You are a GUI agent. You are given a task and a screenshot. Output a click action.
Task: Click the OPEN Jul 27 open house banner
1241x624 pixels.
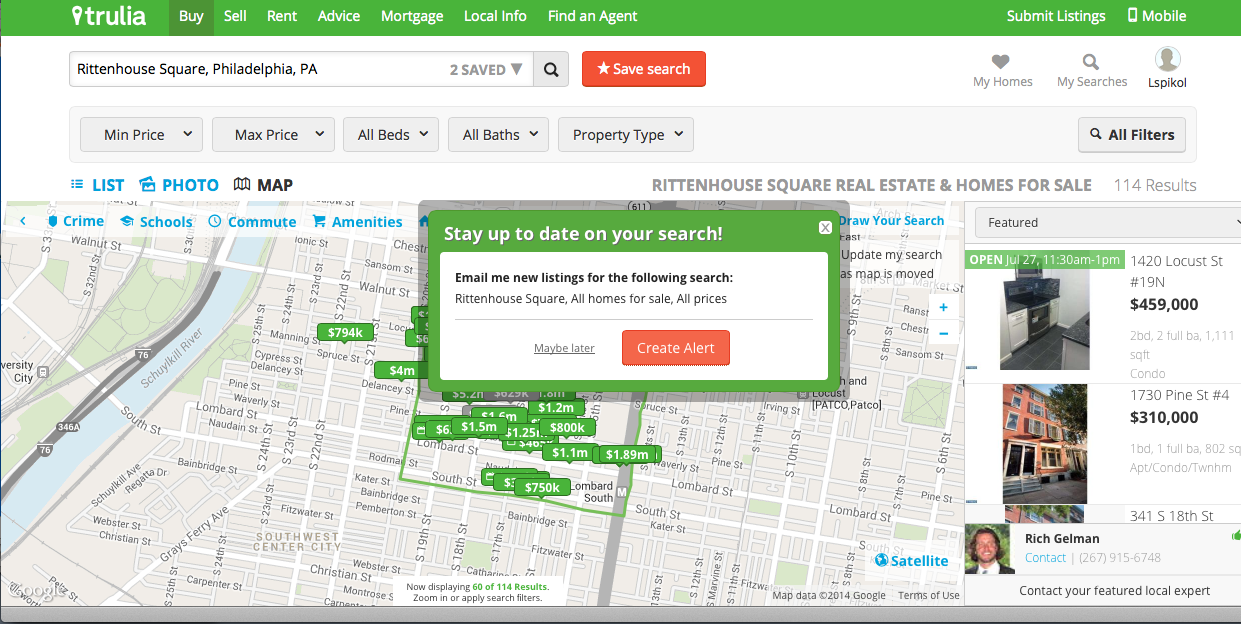point(1045,259)
